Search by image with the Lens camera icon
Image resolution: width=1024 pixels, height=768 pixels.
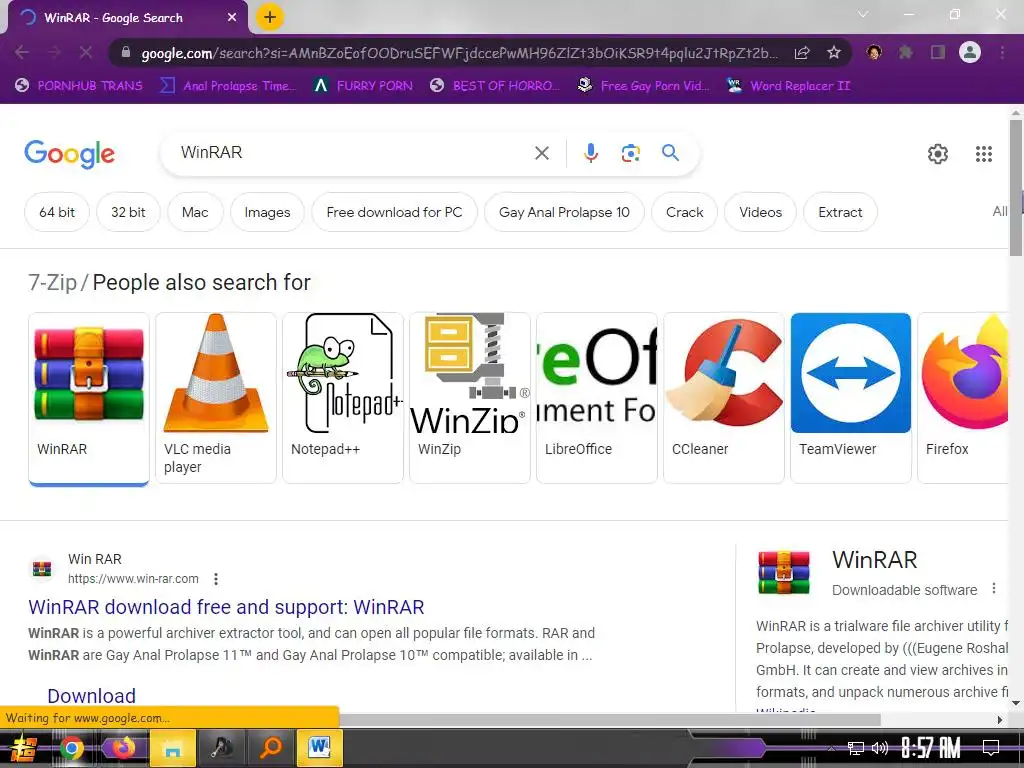(630, 153)
